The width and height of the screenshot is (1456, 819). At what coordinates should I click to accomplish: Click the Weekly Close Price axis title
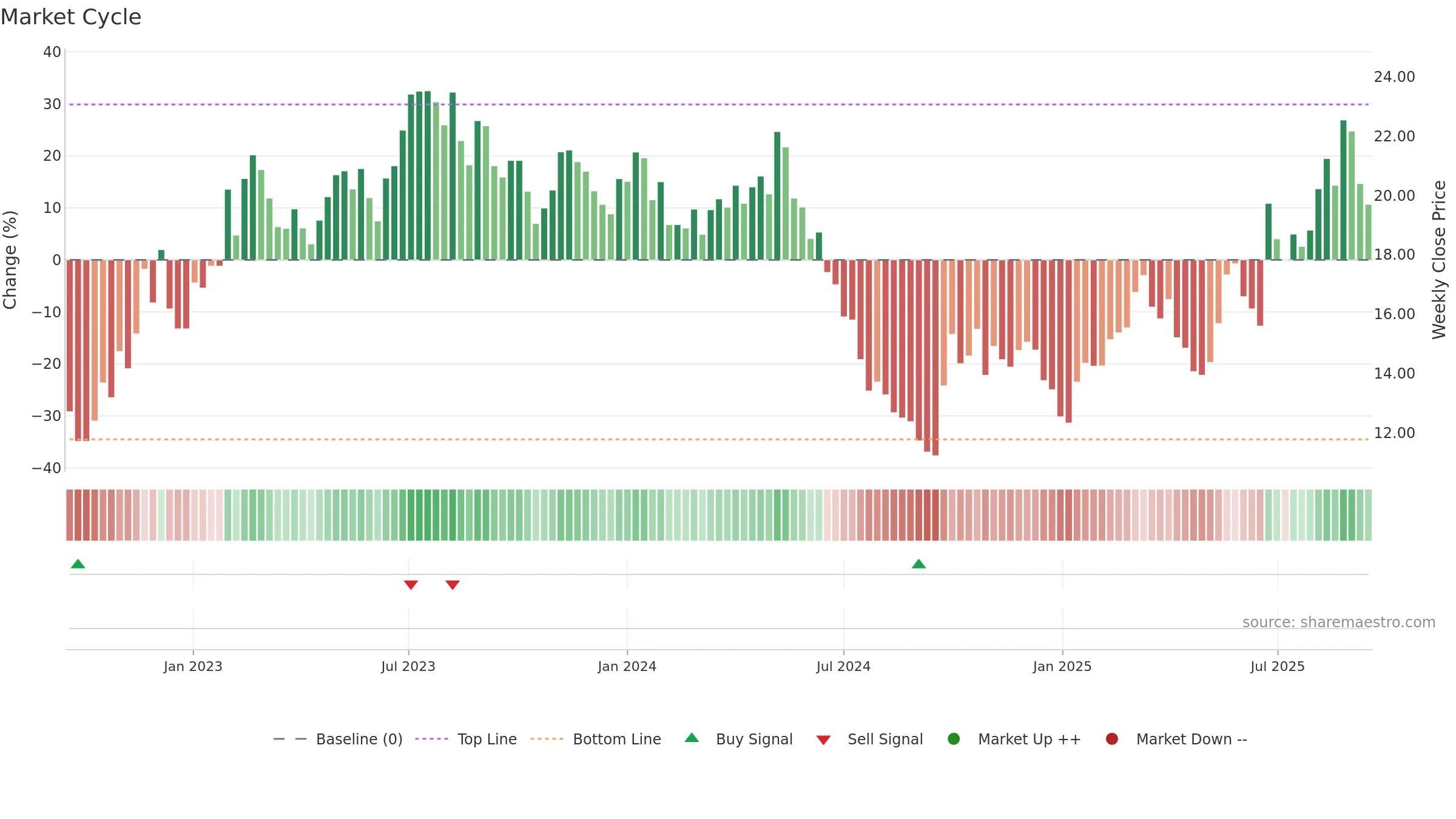(1439, 260)
